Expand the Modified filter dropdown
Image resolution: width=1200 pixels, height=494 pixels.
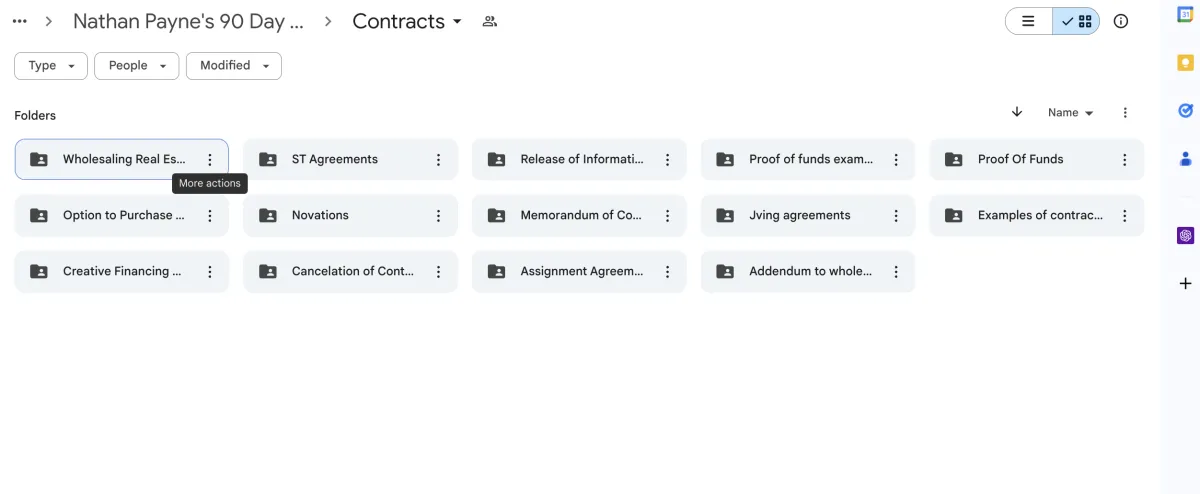233,65
